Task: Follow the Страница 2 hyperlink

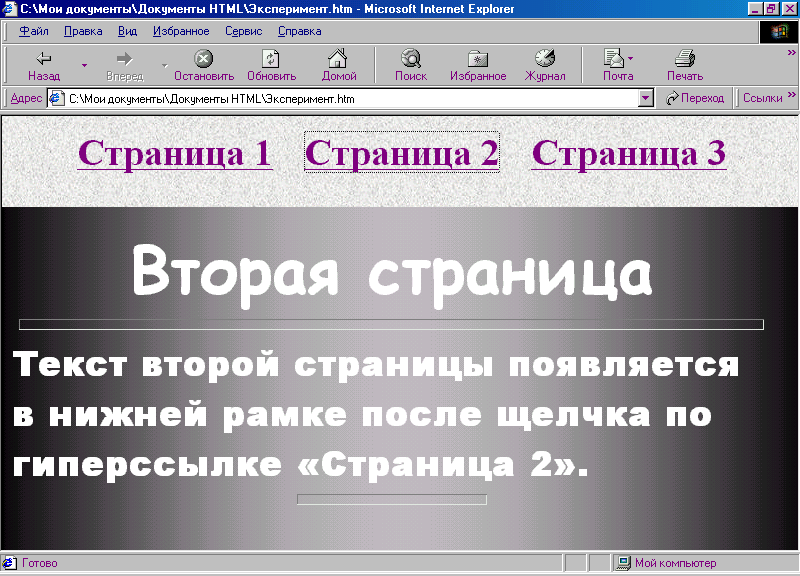Action: pos(402,153)
